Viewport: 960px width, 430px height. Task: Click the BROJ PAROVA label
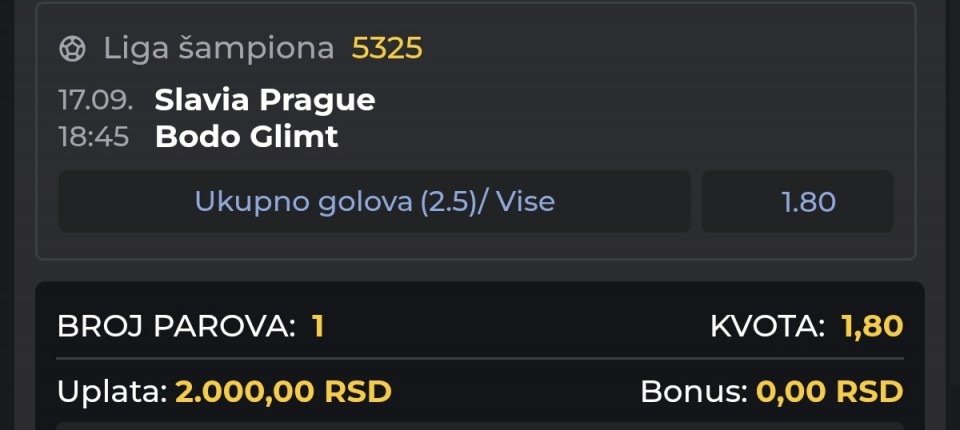(176, 326)
